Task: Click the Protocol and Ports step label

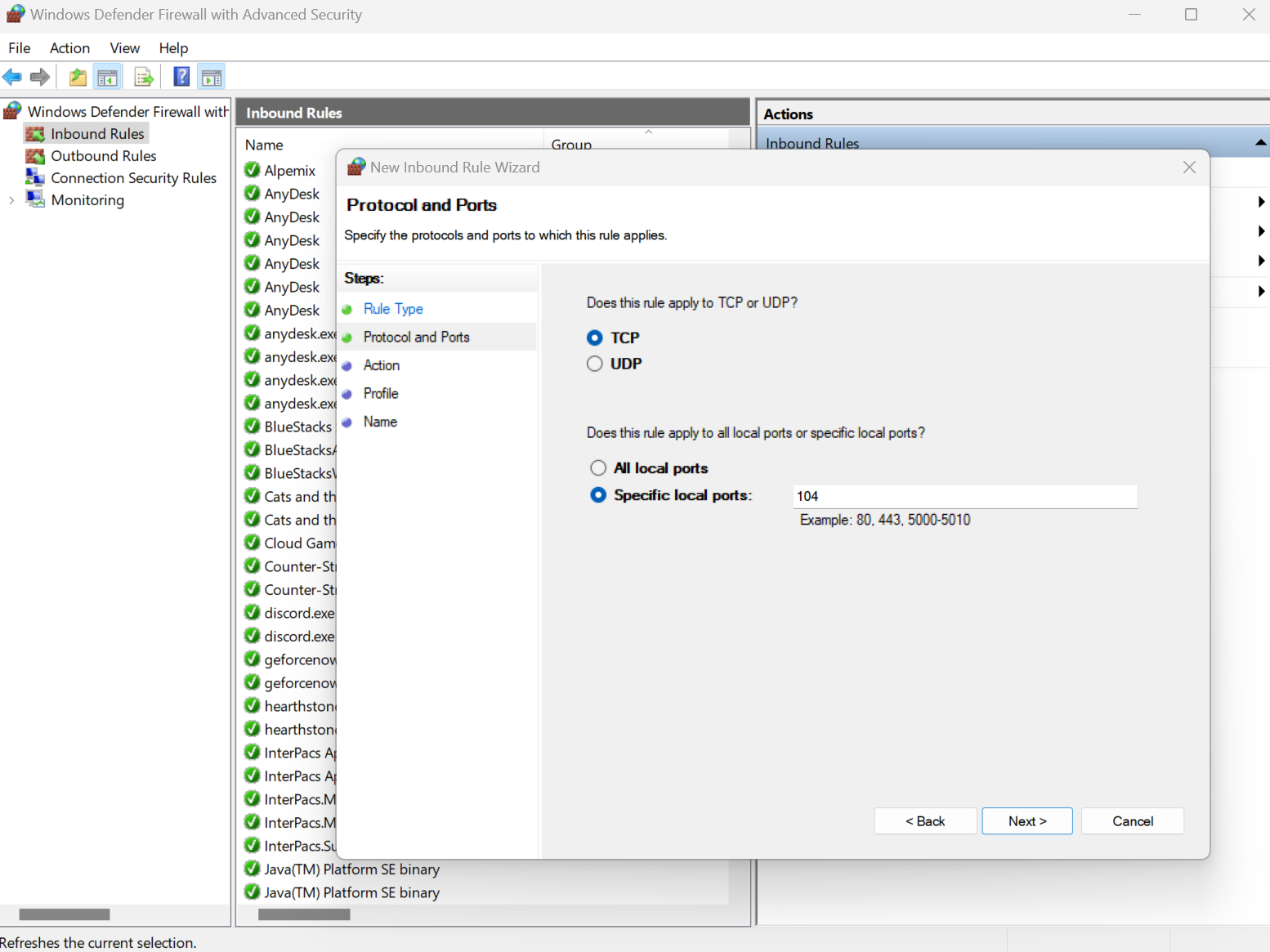Action: click(417, 337)
